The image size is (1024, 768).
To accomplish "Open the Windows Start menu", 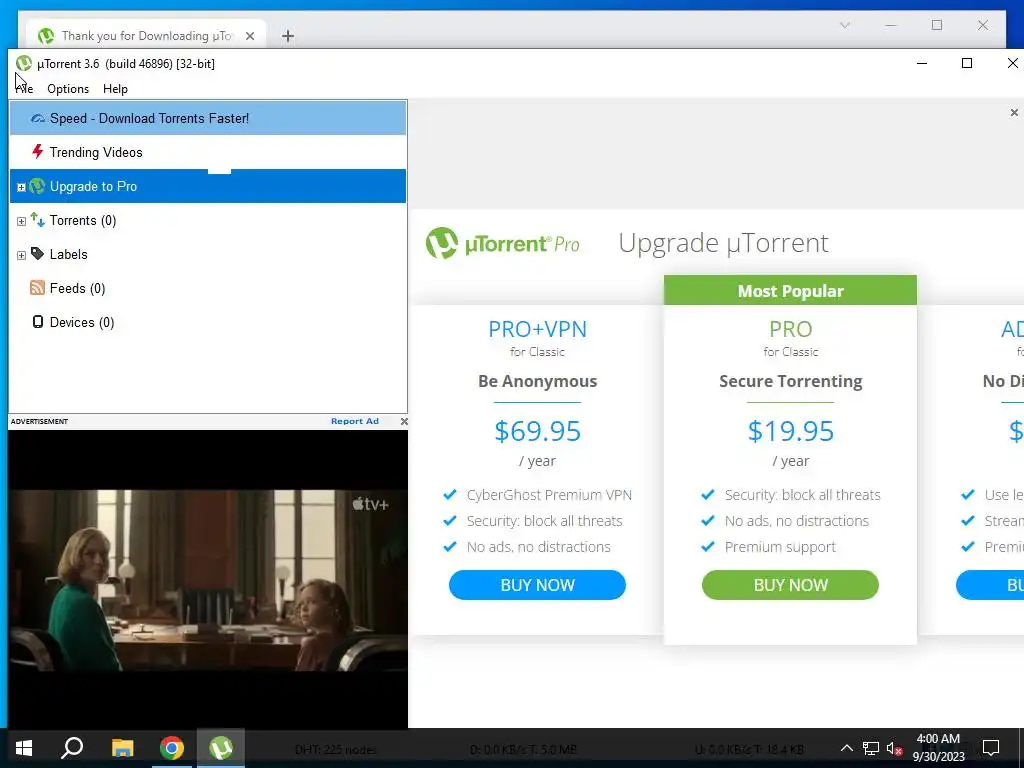I will [24, 748].
